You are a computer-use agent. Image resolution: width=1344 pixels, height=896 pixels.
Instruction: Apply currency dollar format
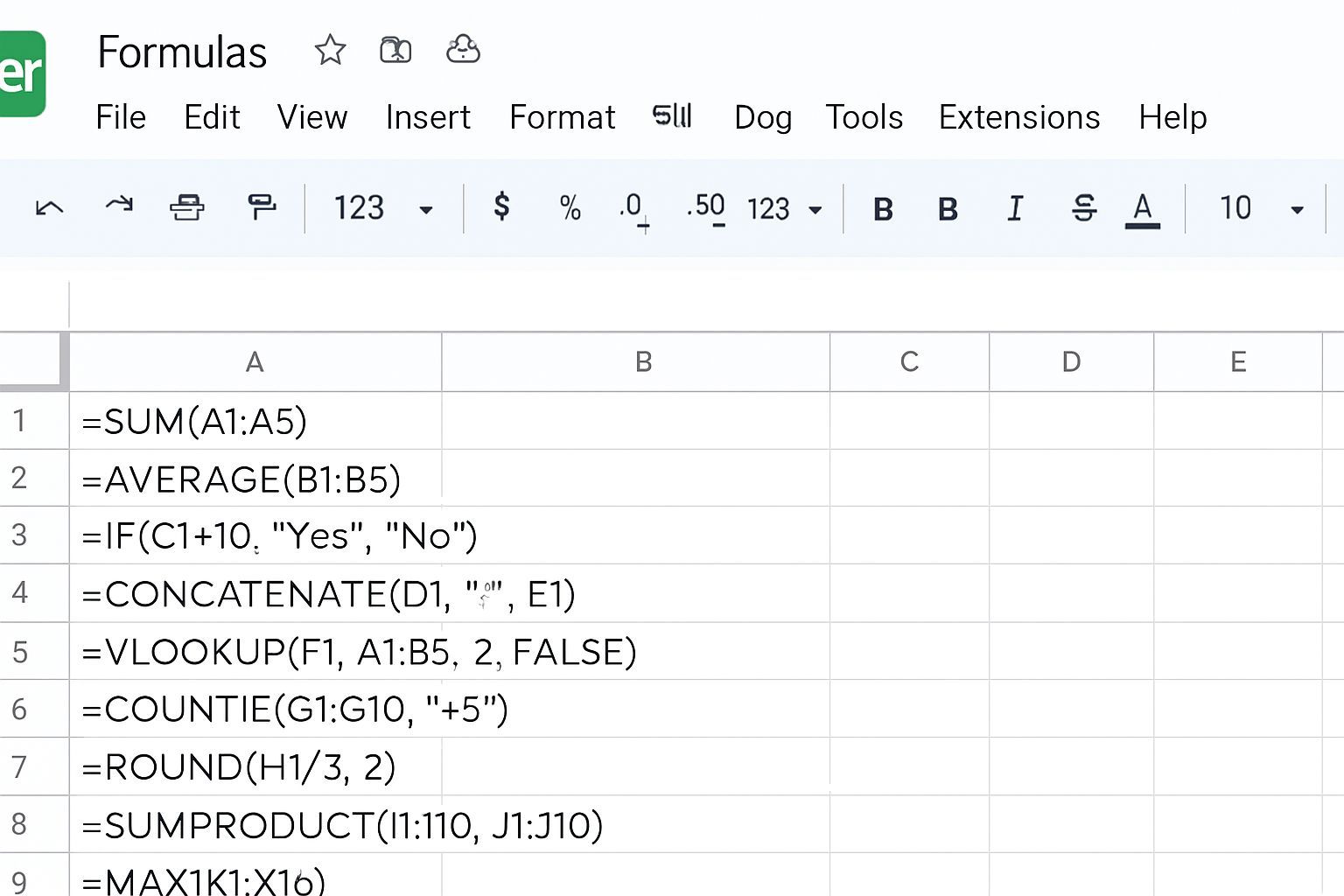pos(501,207)
